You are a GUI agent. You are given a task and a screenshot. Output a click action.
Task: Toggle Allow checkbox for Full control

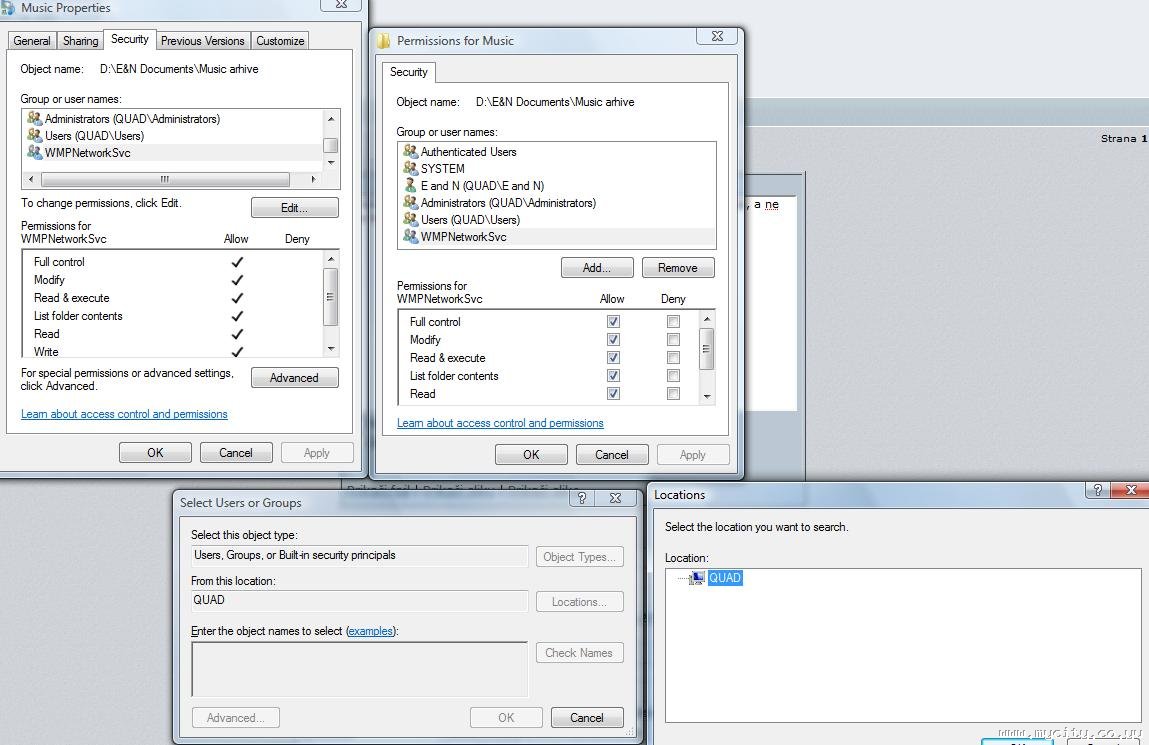click(x=613, y=321)
